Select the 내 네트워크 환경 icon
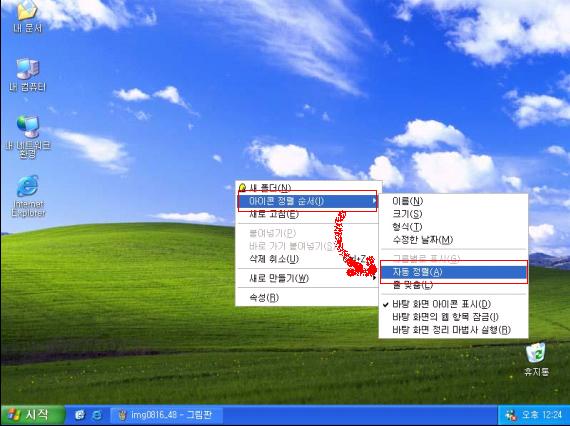570x426 pixels. [x=28, y=137]
